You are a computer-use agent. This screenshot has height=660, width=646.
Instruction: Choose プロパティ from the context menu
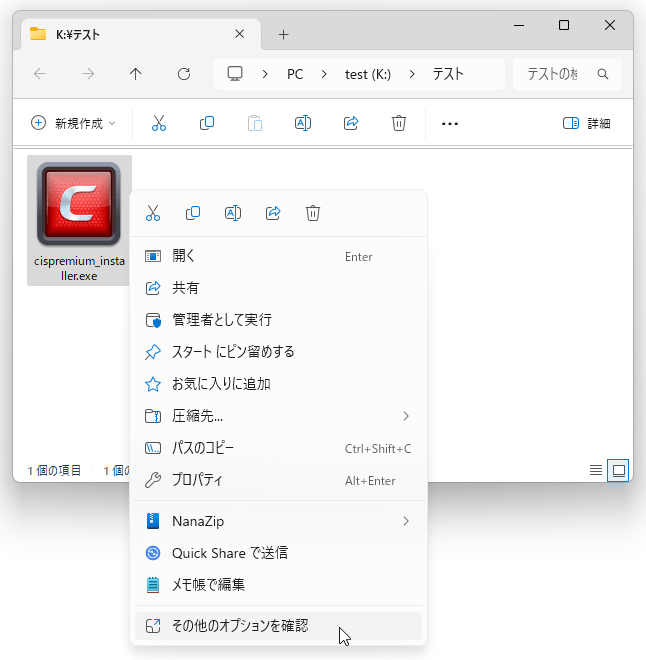point(278,480)
